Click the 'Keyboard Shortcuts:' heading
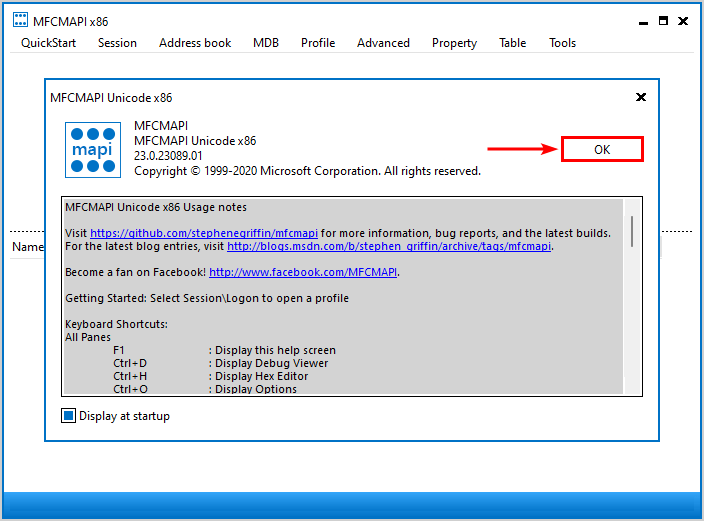704x521 pixels. [x=116, y=324]
